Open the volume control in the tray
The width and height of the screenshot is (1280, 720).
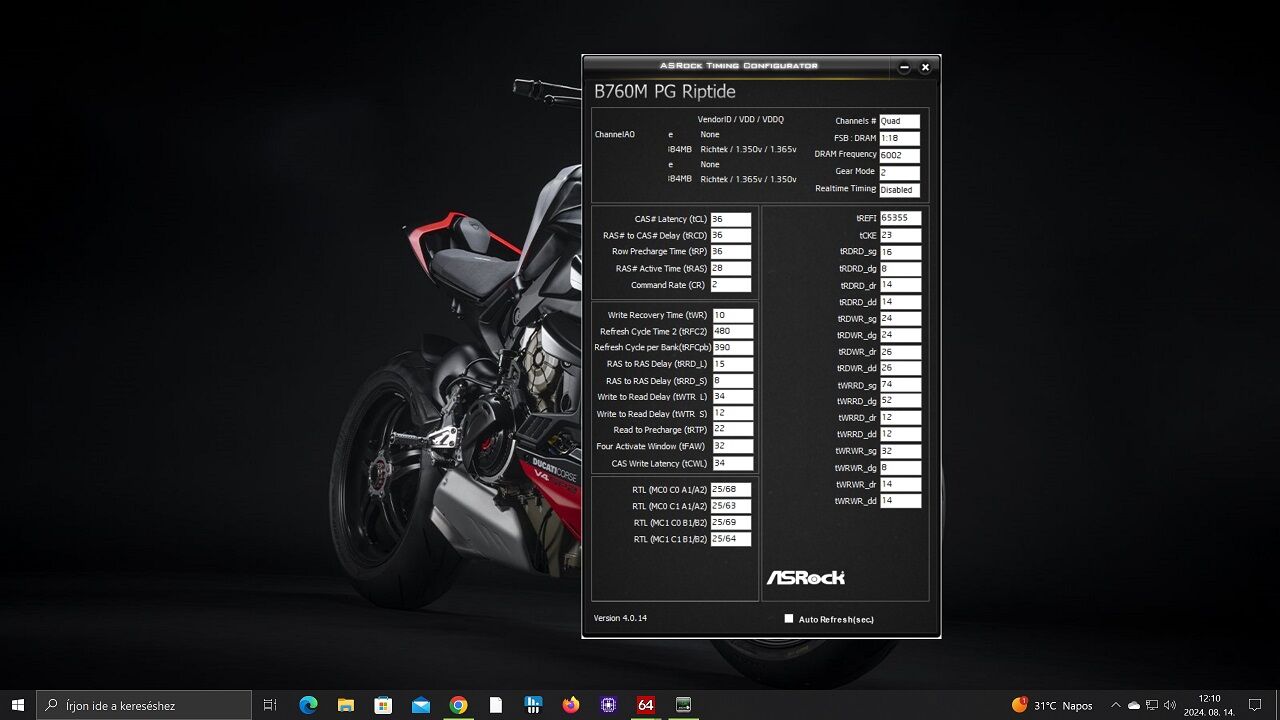click(x=1170, y=705)
